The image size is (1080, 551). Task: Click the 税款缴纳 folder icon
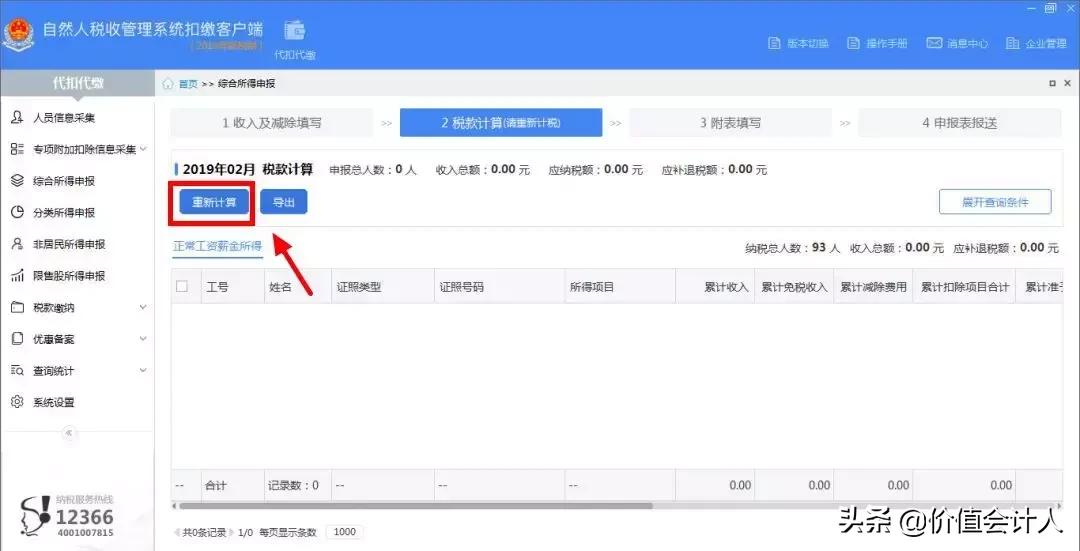(18, 307)
